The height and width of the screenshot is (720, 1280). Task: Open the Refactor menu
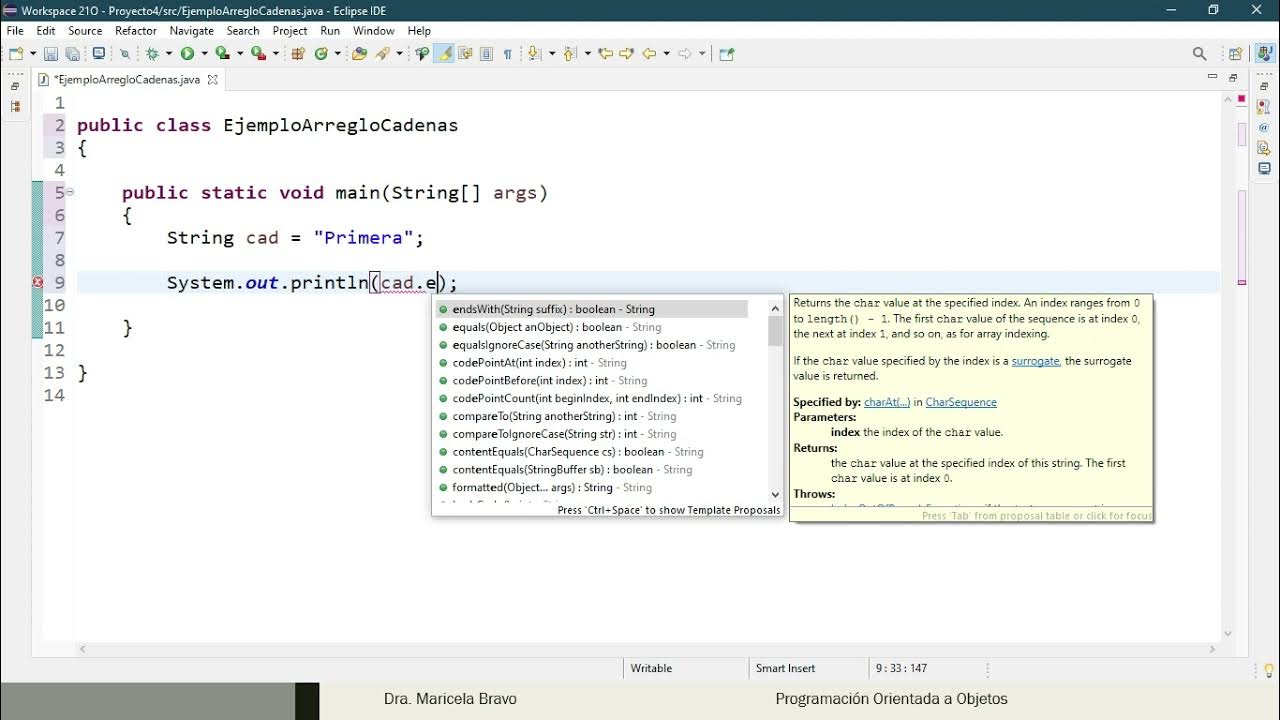tap(136, 31)
